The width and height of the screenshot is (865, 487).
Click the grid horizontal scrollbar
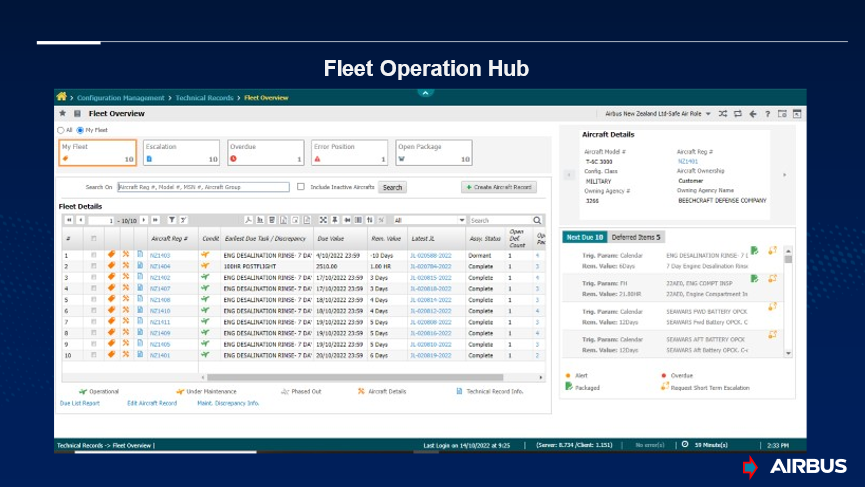[x=355, y=377]
